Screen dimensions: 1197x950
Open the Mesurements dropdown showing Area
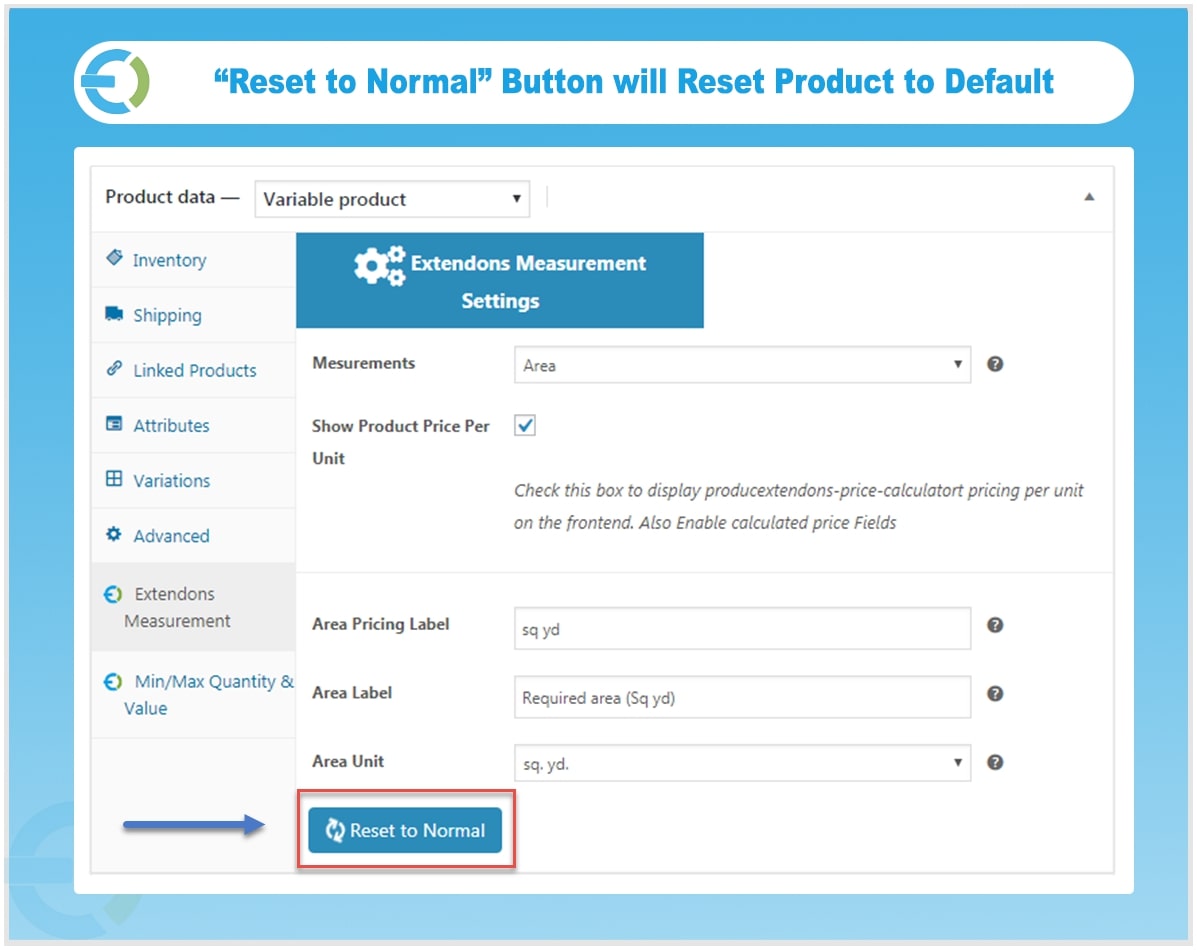click(740, 364)
